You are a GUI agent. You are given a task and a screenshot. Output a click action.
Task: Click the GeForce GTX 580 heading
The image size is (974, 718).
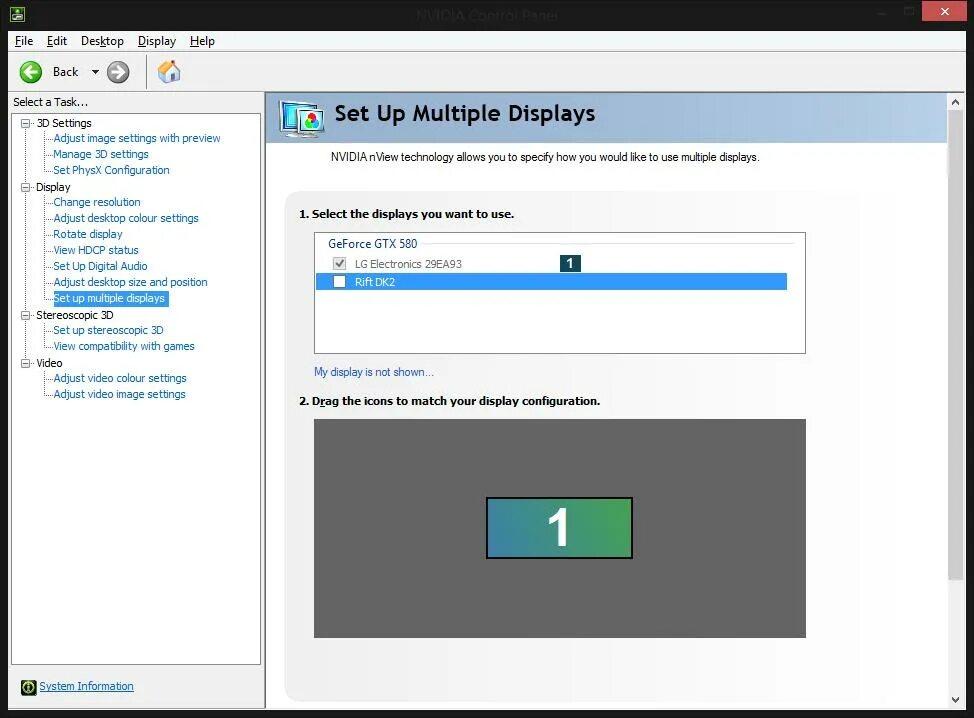(x=373, y=243)
